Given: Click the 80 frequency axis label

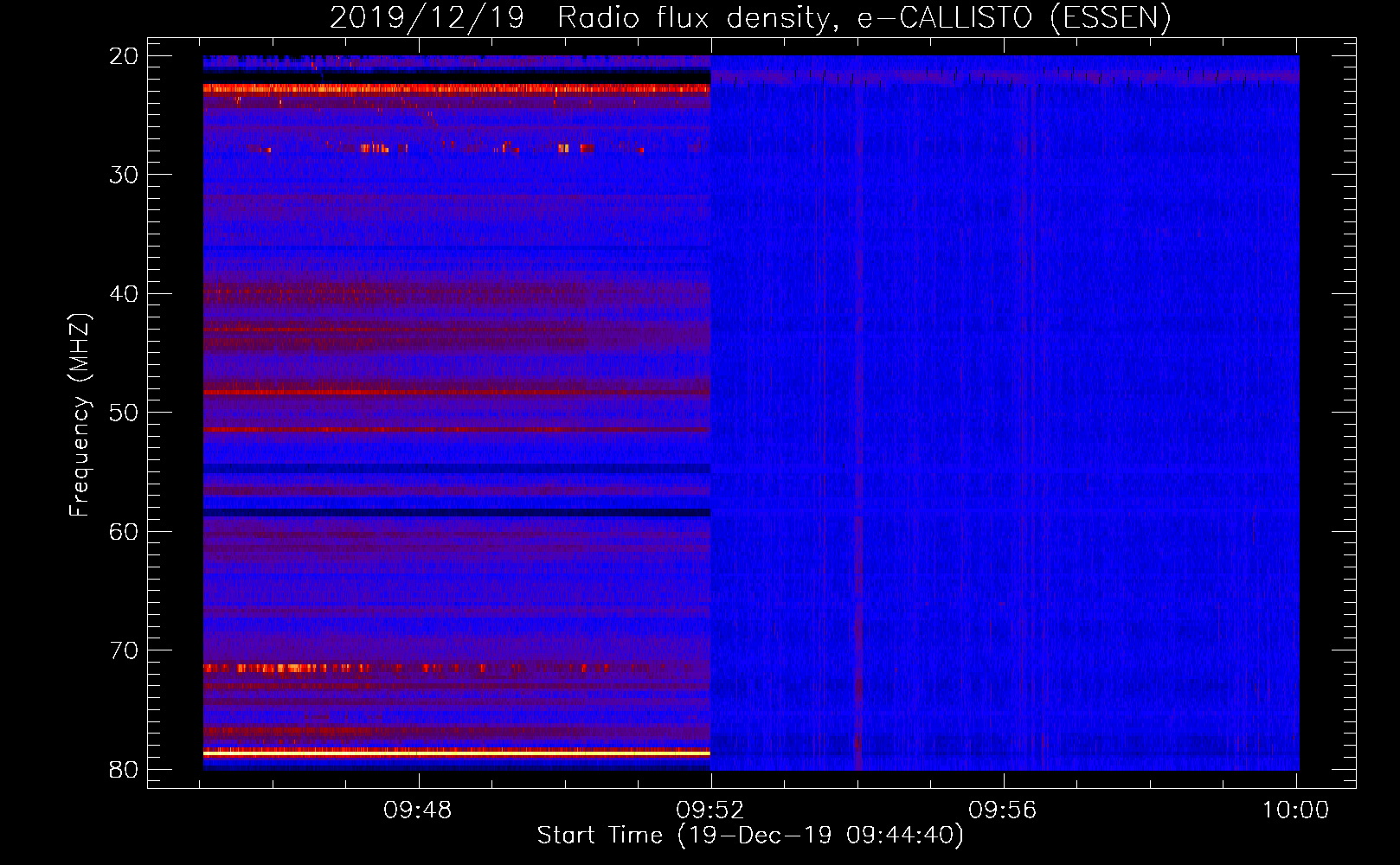Looking at the screenshot, I should coord(124,770).
